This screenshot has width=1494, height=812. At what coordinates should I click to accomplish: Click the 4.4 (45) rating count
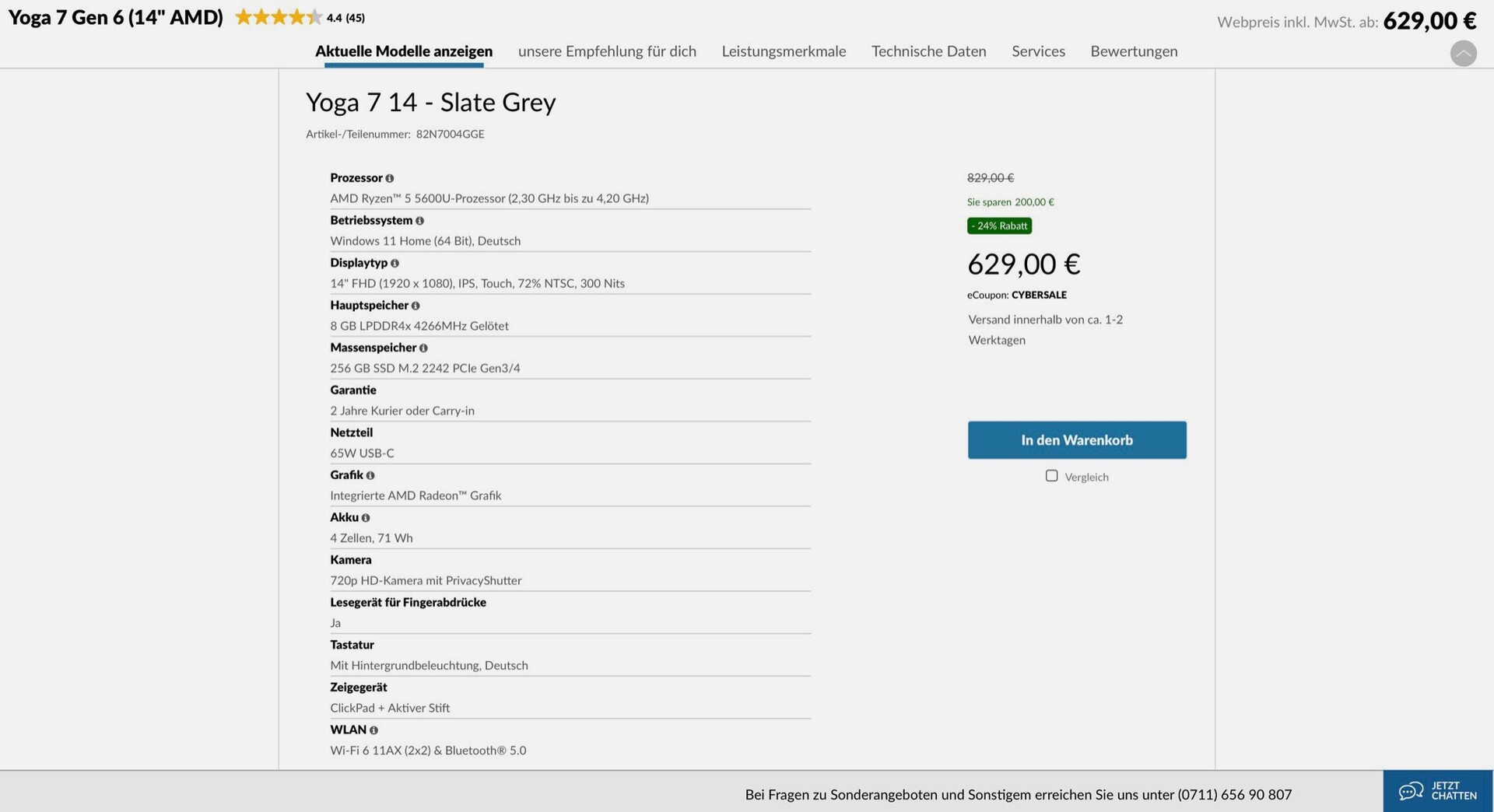(x=345, y=18)
